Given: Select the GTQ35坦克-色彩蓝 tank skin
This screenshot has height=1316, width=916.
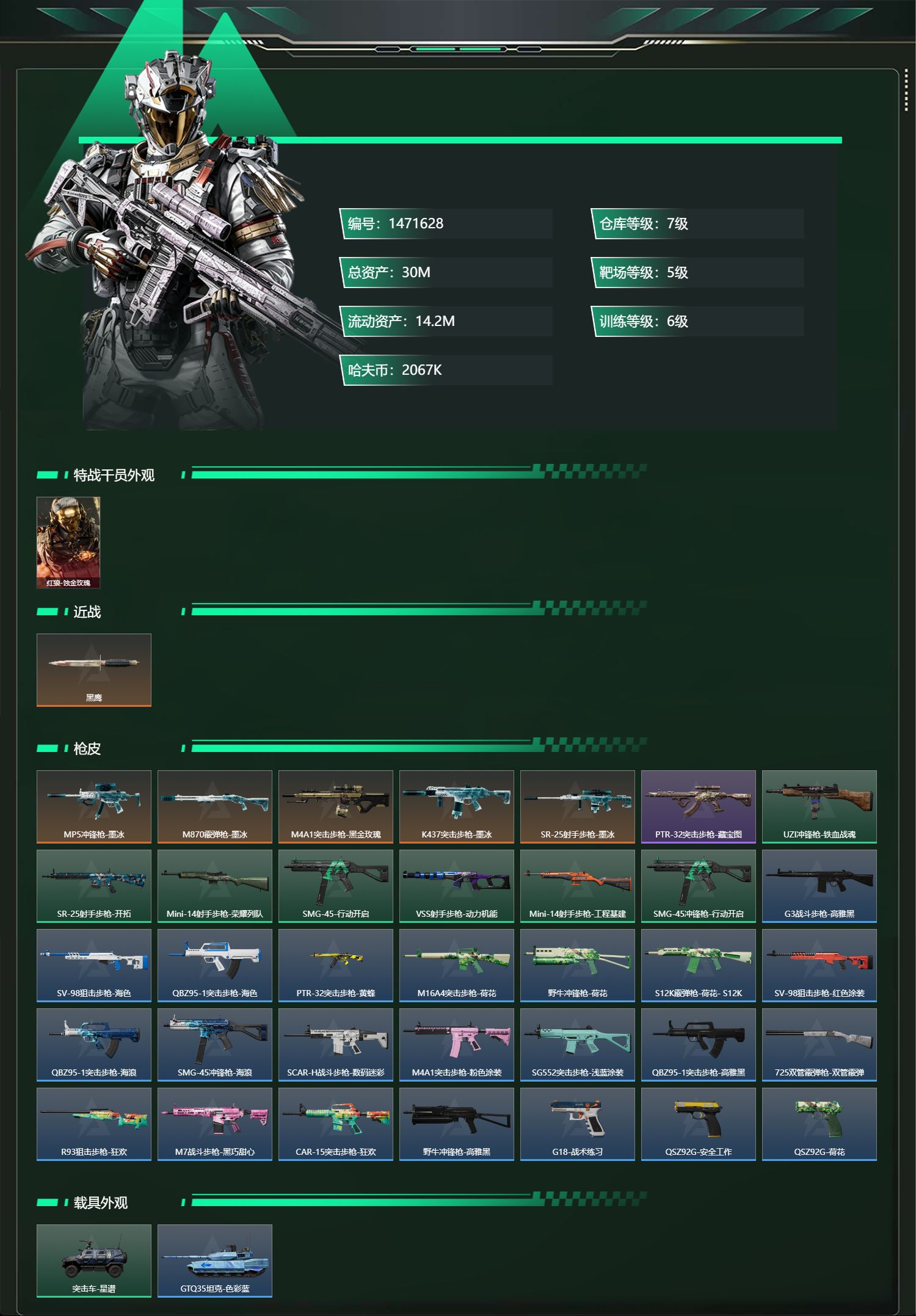Looking at the screenshot, I should point(215,1261).
